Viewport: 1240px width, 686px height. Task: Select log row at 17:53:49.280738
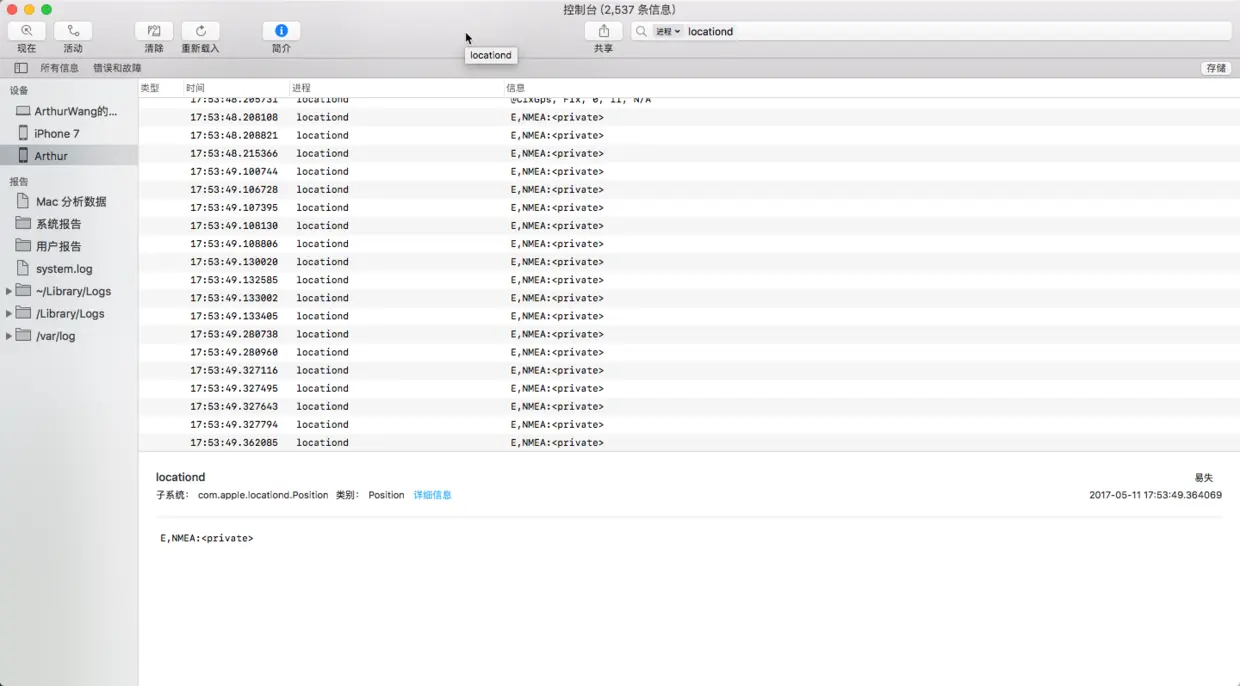pos(689,334)
